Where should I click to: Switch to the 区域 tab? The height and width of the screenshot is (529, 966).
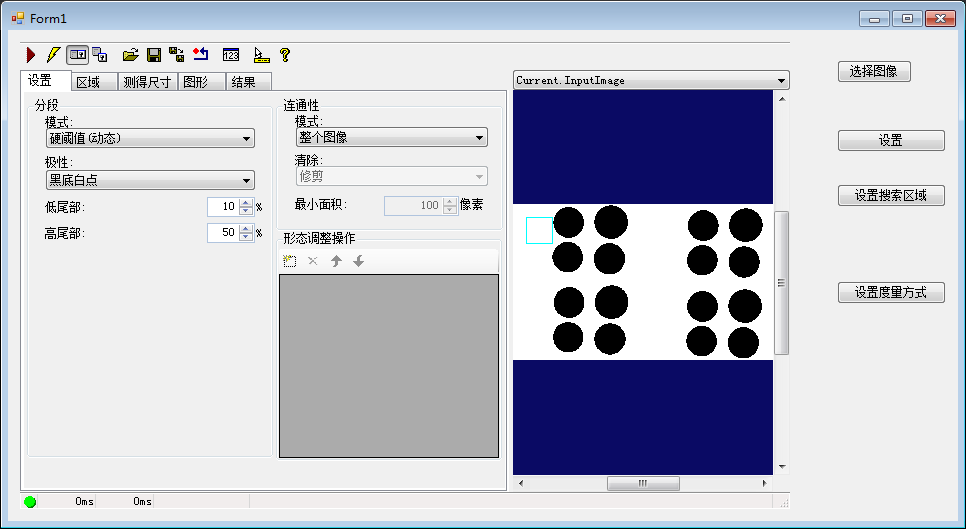pos(88,82)
